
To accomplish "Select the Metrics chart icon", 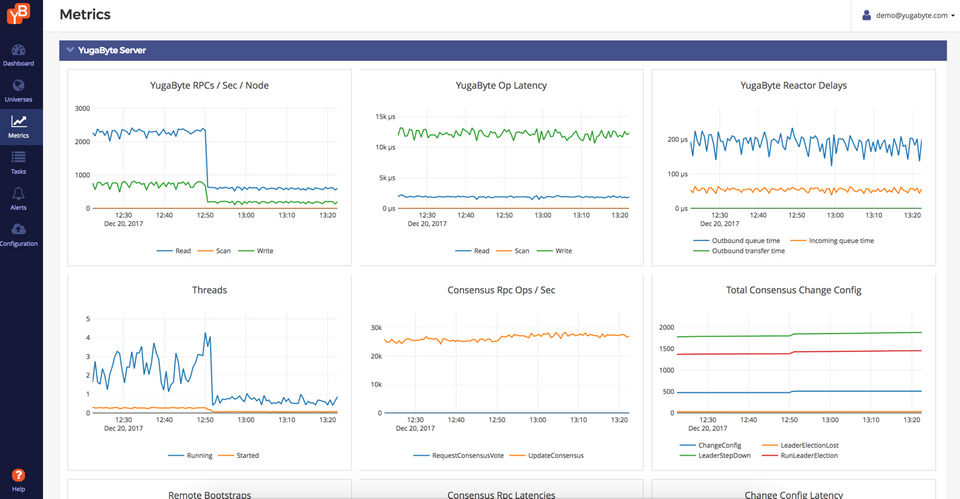I will click(x=18, y=122).
